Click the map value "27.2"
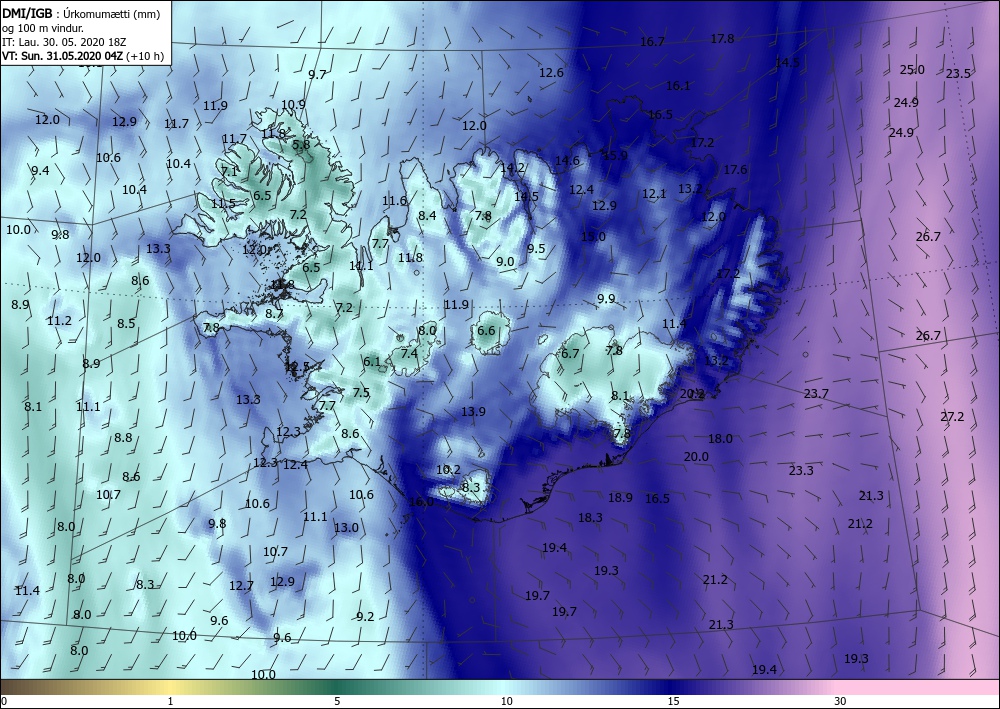The height and width of the screenshot is (709, 1000). (952, 416)
